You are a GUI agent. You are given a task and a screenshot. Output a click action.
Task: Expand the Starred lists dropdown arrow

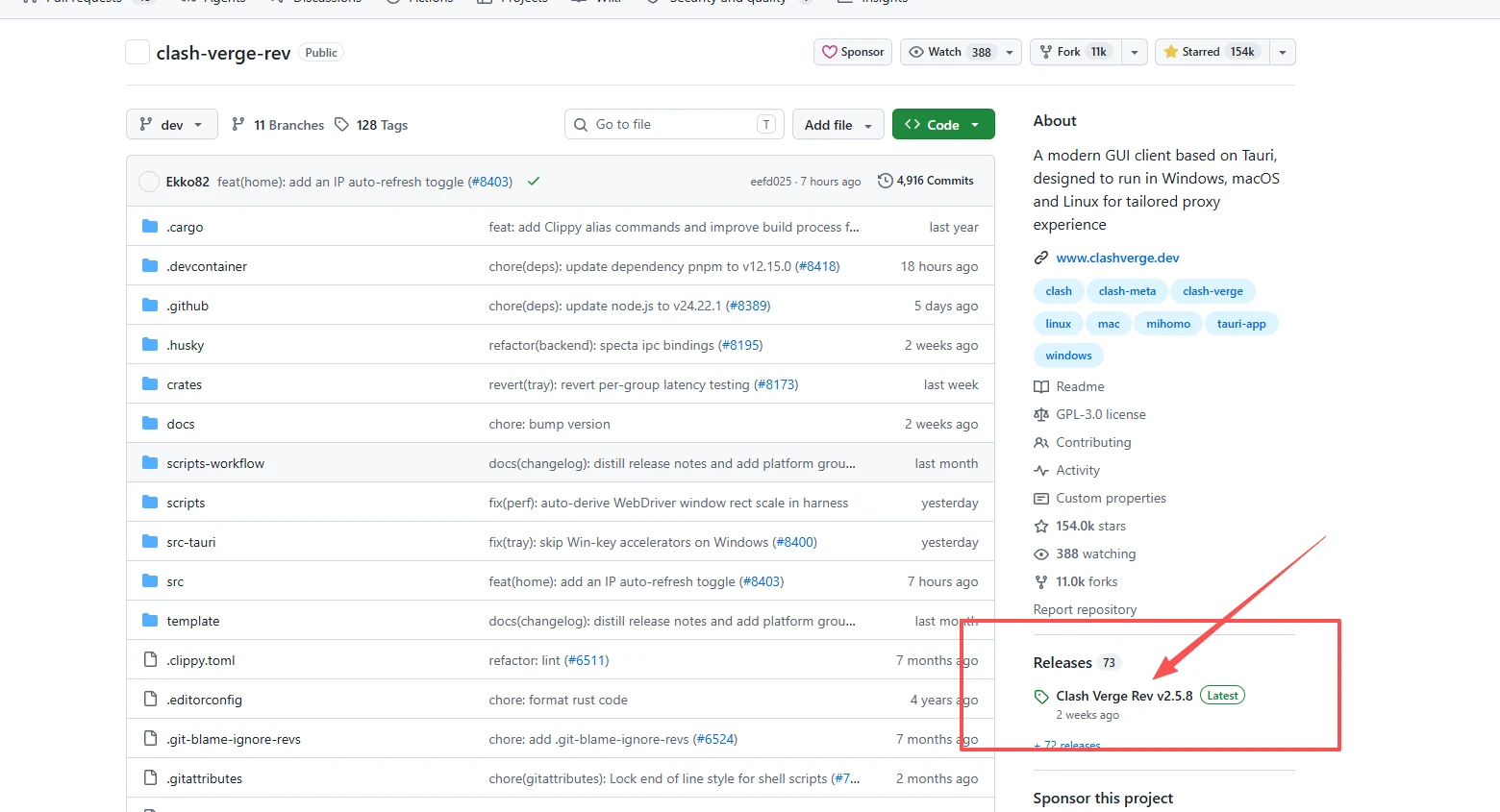point(1283,53)
